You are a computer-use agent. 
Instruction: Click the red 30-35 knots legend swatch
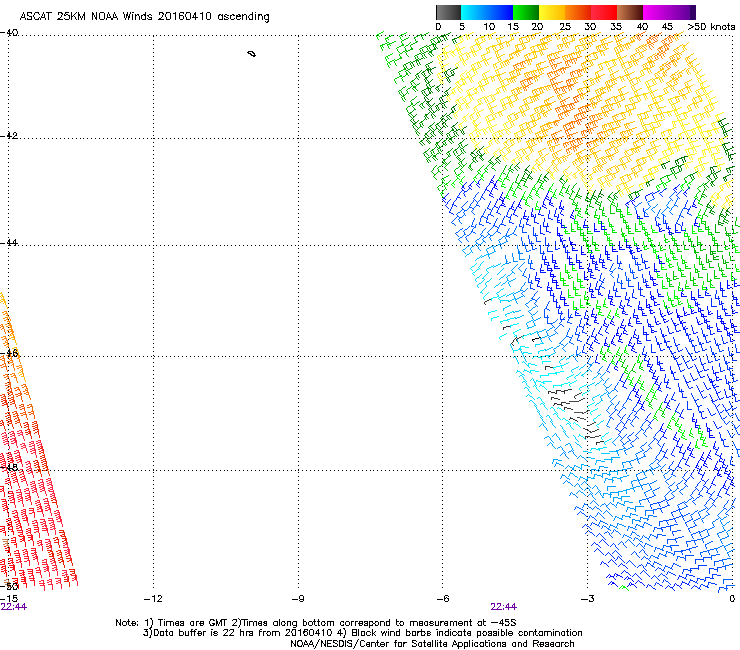604,12
